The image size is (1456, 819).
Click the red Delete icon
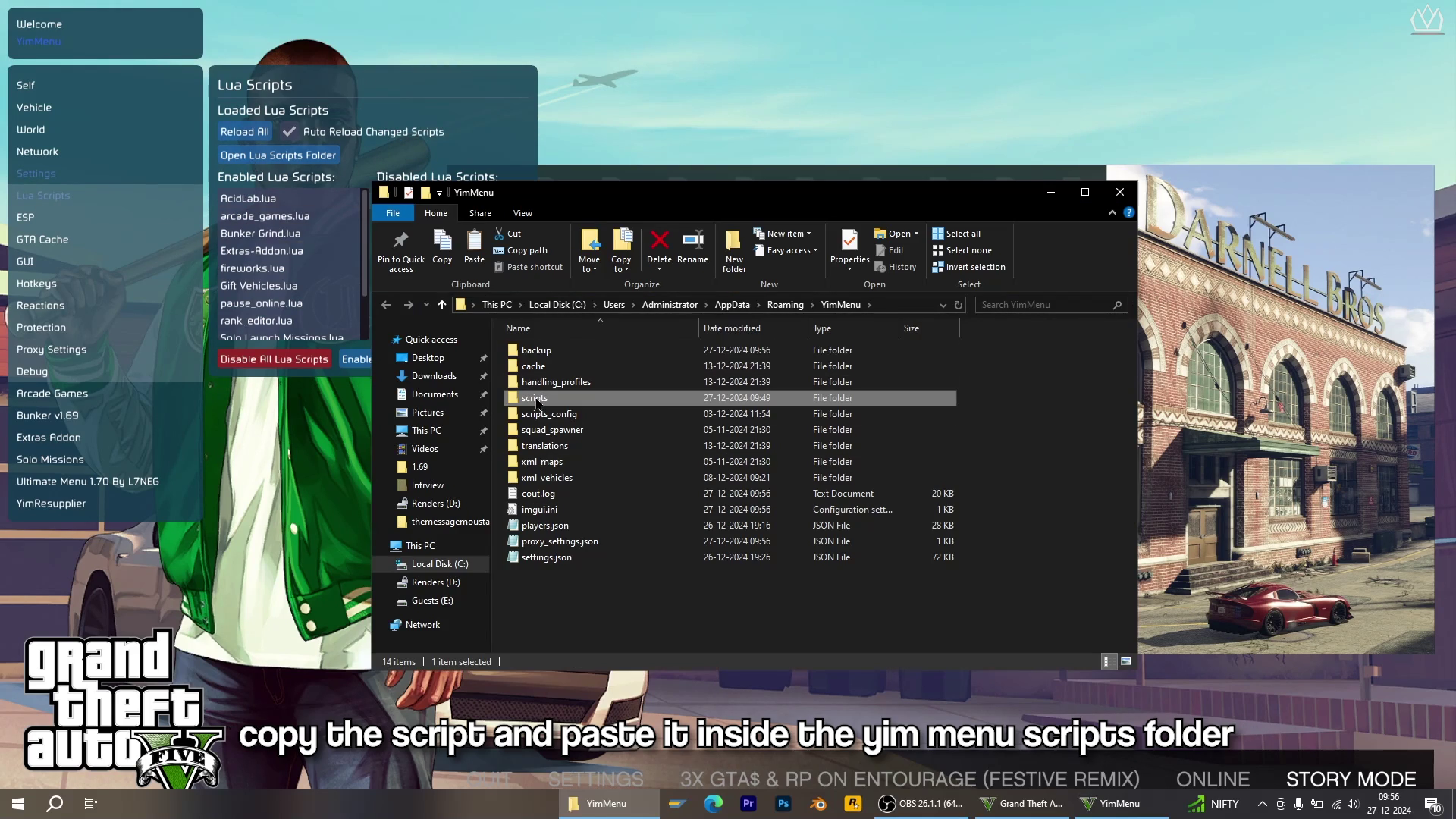659,240
